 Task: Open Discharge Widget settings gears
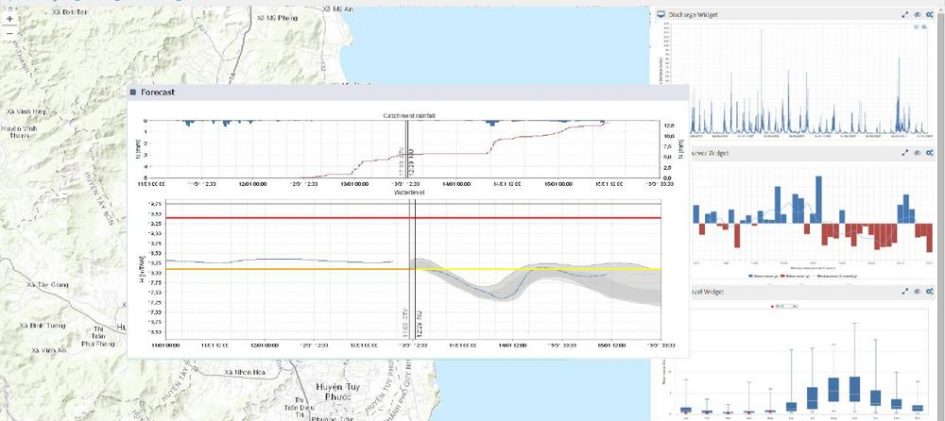click(x=930, y=15)
